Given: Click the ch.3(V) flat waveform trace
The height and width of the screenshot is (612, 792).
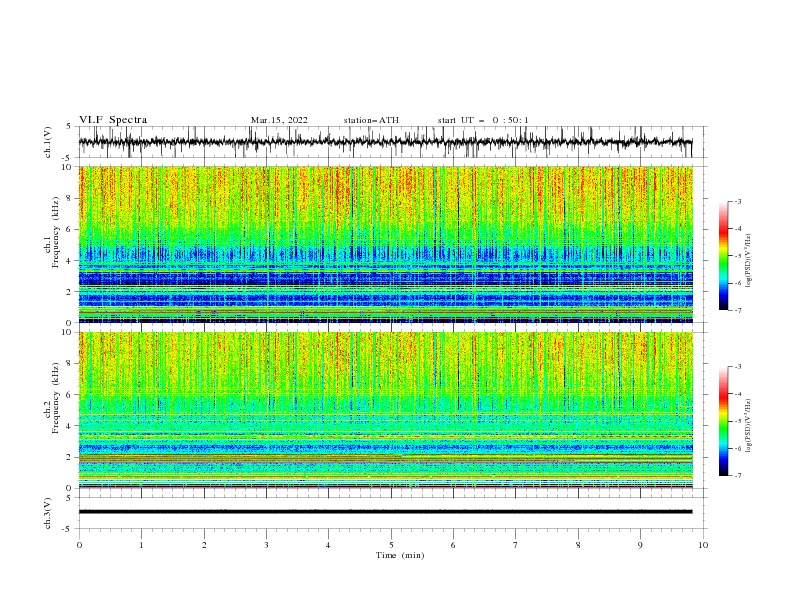Looking at the screenshot, I should (x=385, y=512).
